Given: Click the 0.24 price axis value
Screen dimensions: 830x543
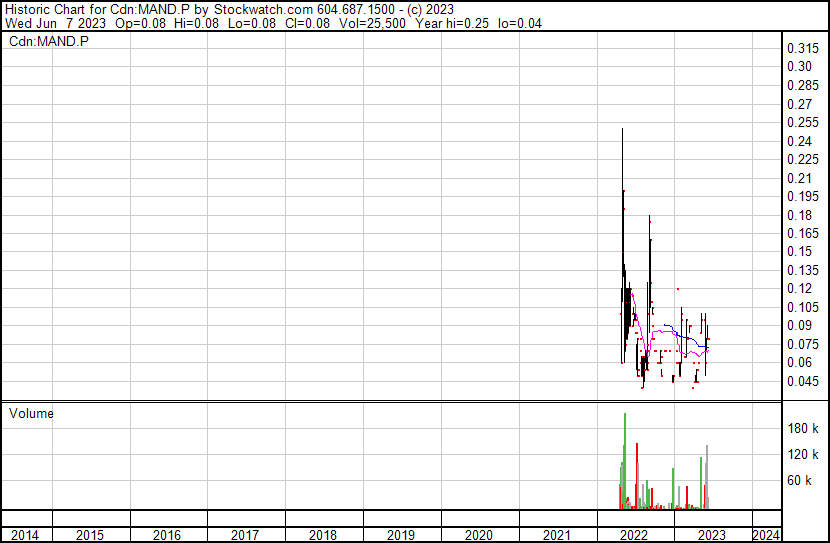Looking at the screenshot, I should [x=799, y=141].
